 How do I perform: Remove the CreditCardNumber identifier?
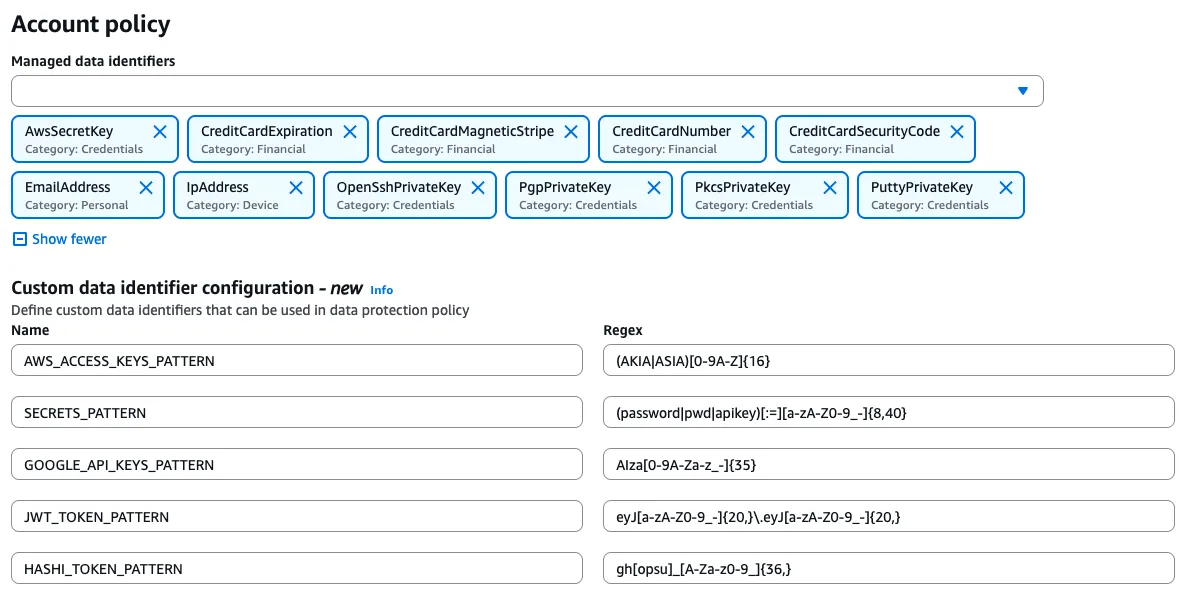(748, 131)
